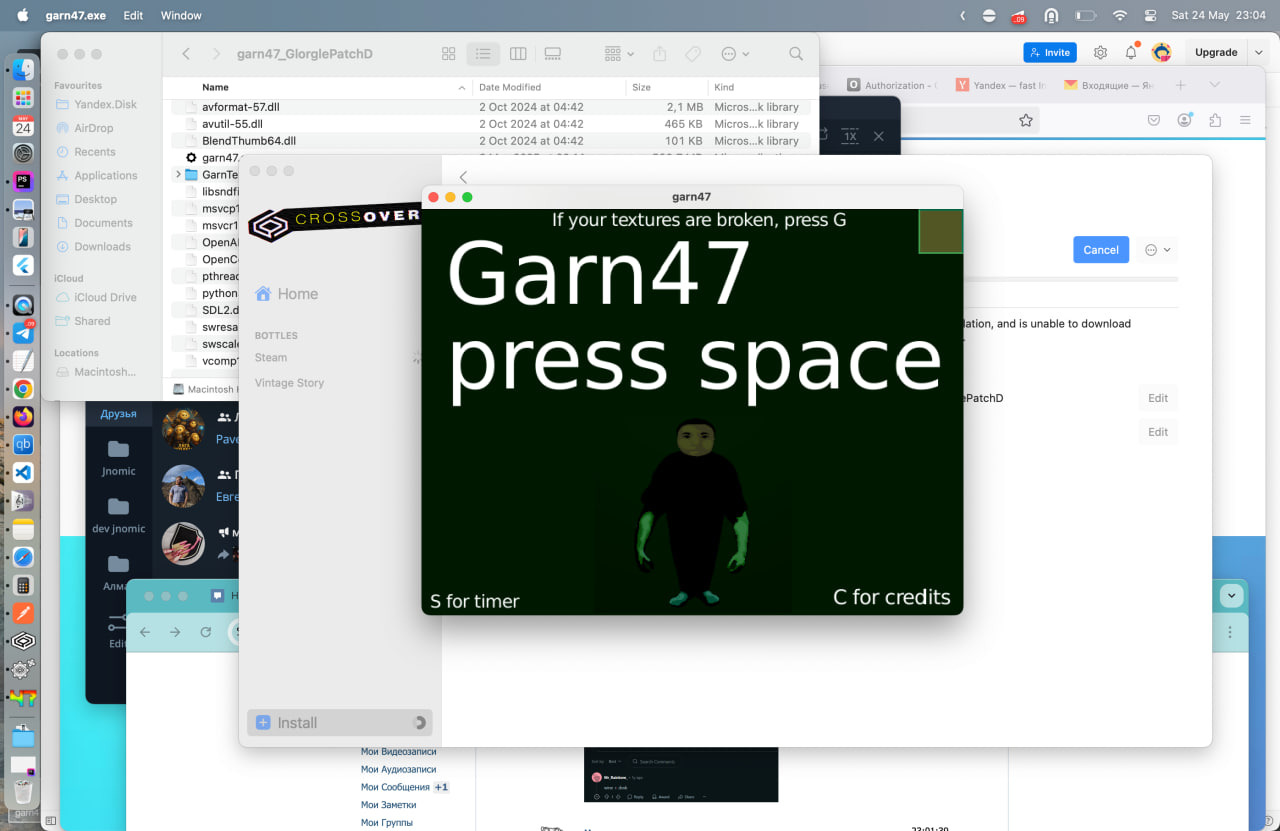Open Home in the CrossOver sidebar
The width and height of the screenshot is (1280, 831).
tap(286, 294)
